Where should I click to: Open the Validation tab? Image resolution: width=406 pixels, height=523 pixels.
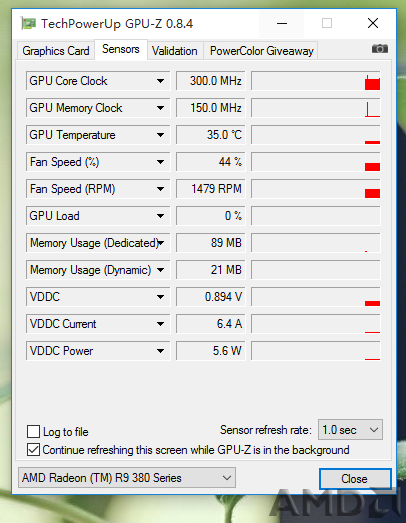coord(175,51)
